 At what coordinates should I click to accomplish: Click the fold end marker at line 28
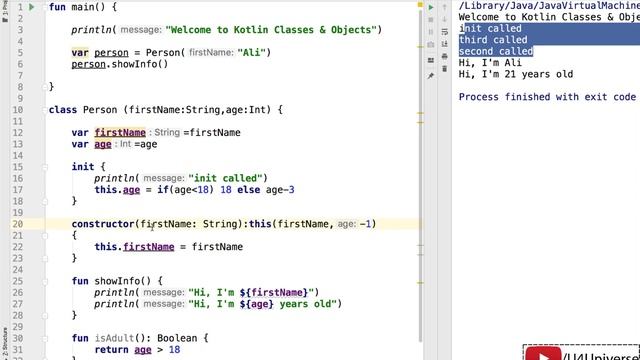click(x=44, y=316)
